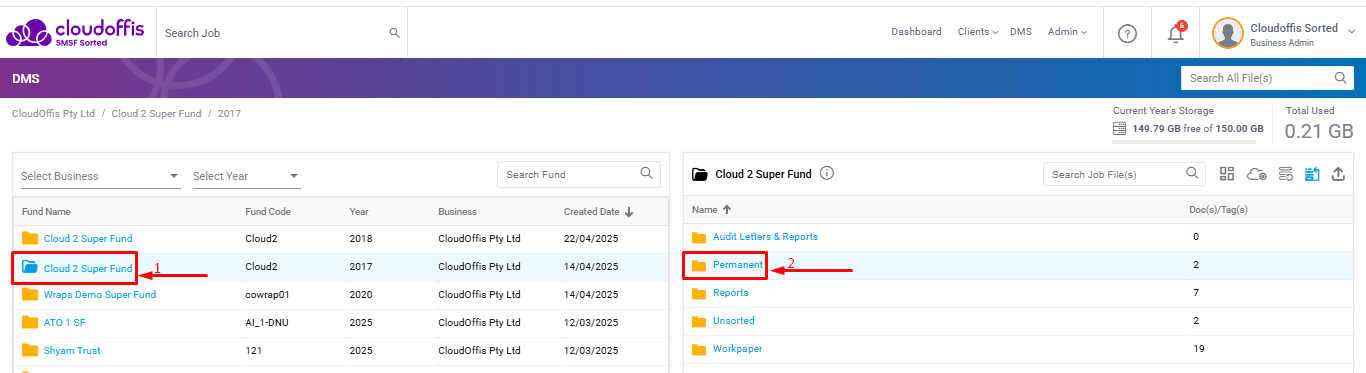This screenshot has height=373, width=1366.
Task: Click the Fund Code column header
Action: click(x=268, y=212)
